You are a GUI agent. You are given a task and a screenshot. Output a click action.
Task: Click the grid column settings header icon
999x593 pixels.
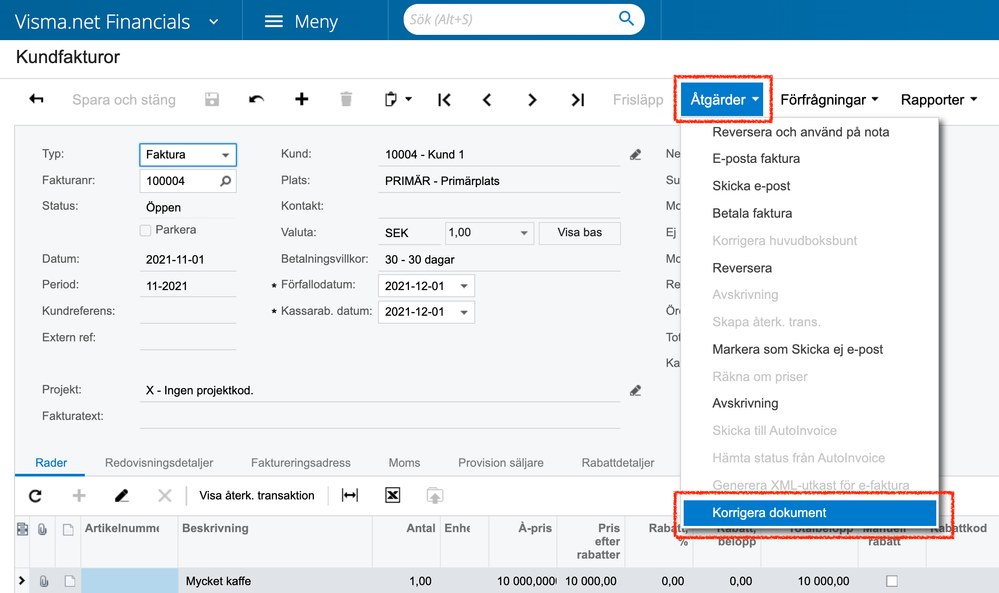[x=22, y=529]
